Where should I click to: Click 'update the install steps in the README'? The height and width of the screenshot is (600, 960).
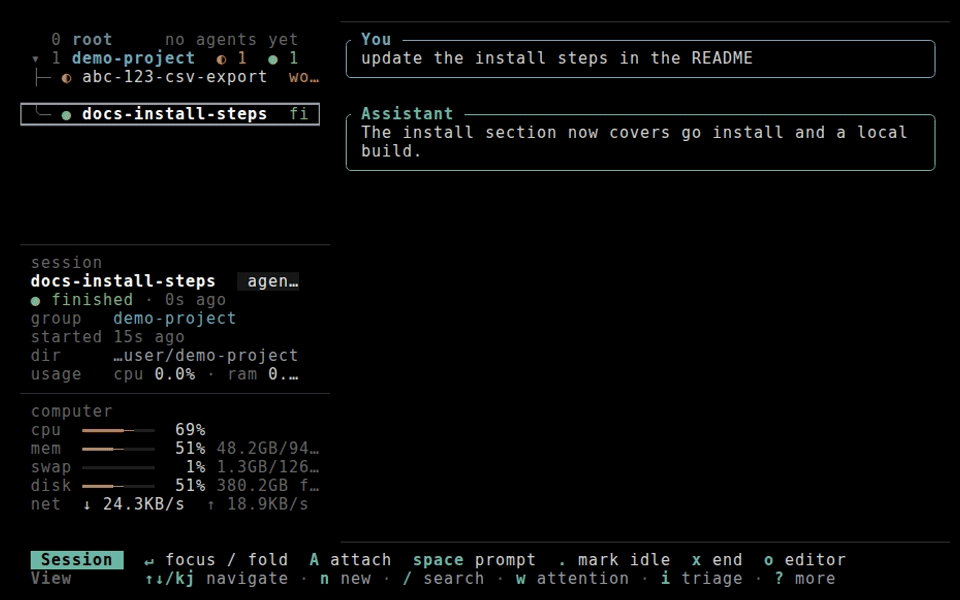[557, 58]
